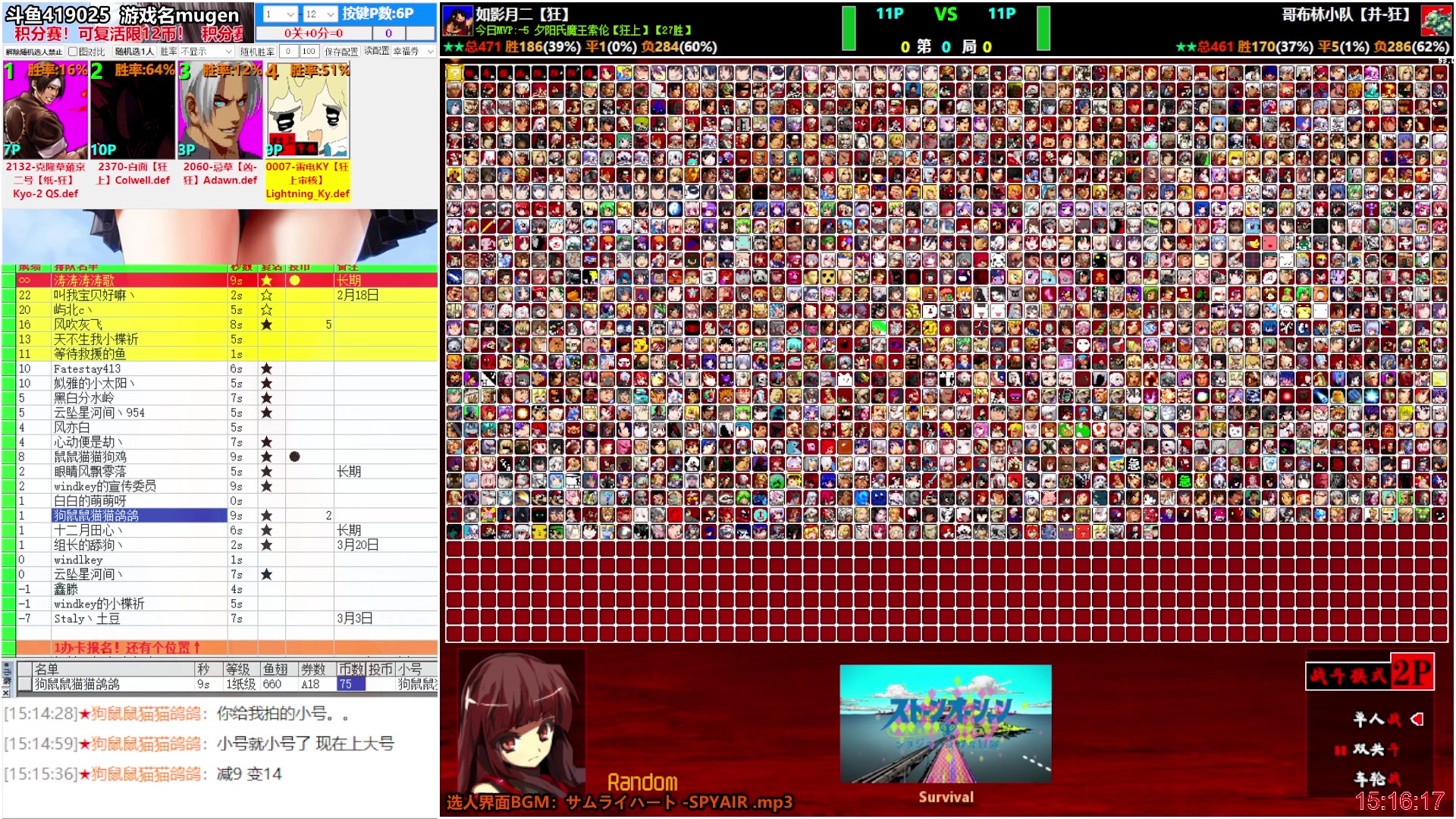Screen dimensions: 1456x819
Task: Click the outlined star in the 屿北c row
Action: tap(266, 309)
